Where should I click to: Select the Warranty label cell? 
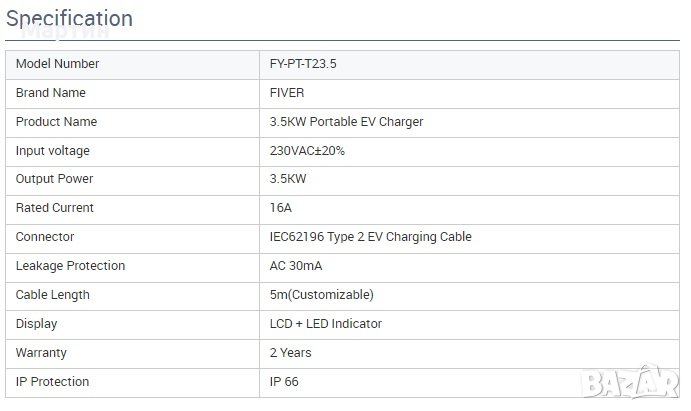tap(43, 353)
